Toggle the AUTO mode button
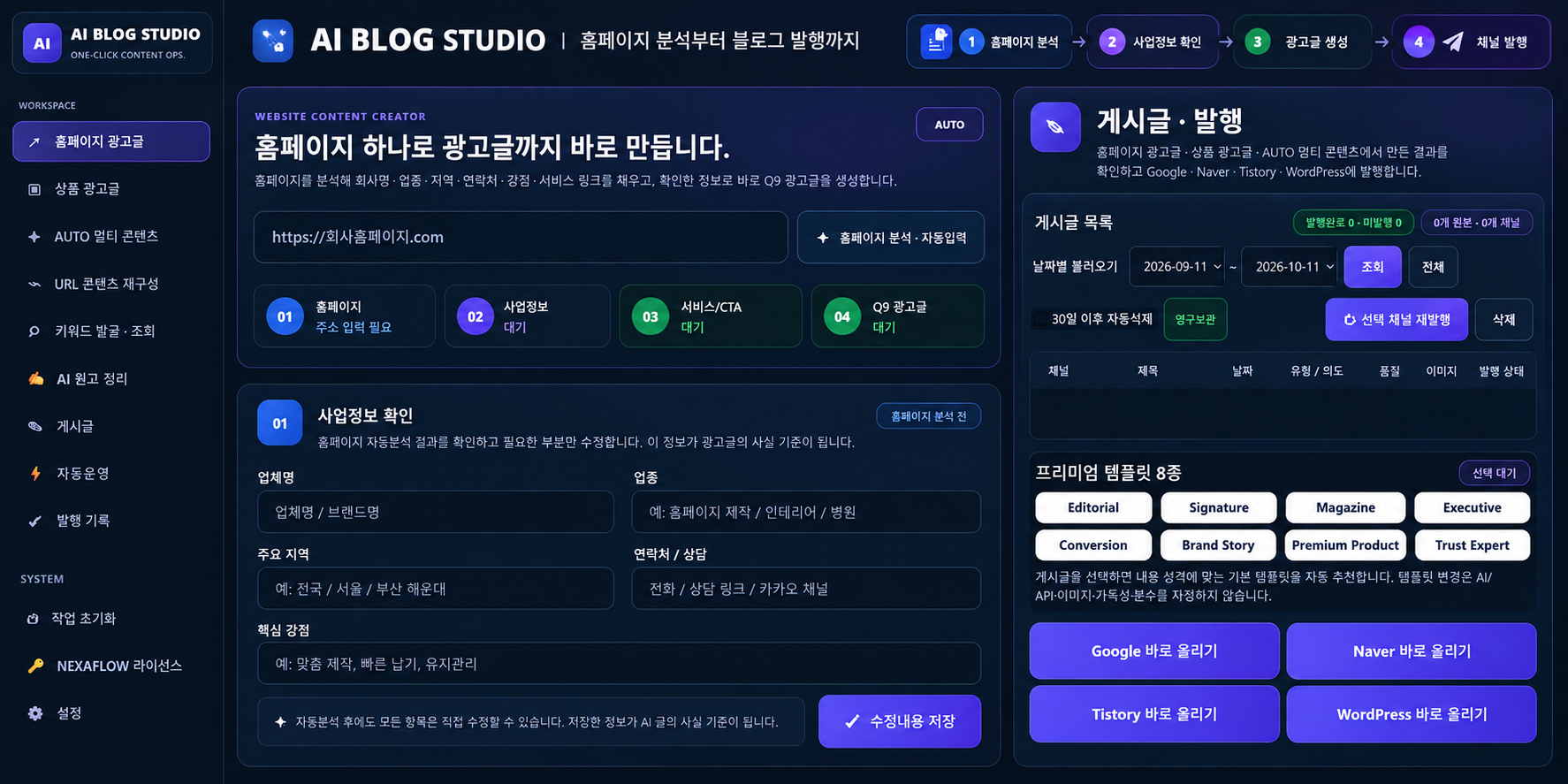 tap(949, 125)
